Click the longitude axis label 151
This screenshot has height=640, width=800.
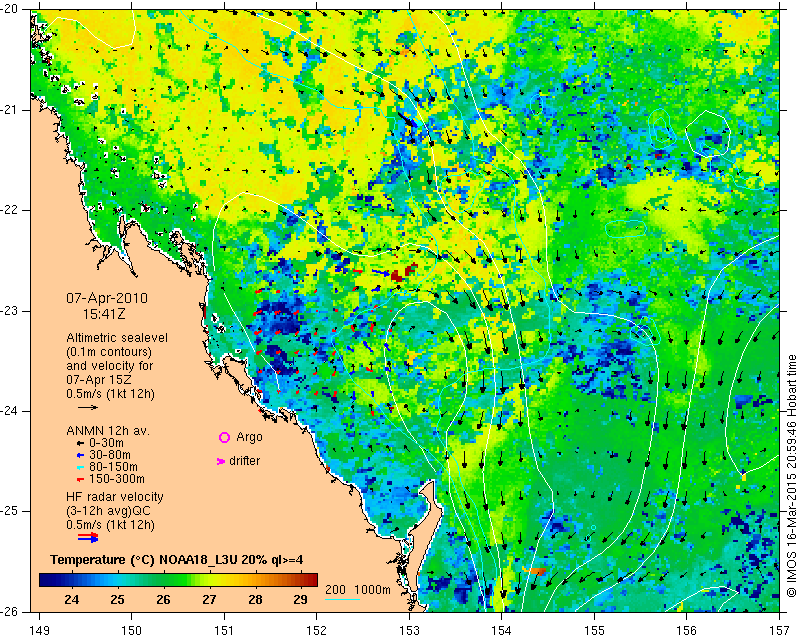(x=224, y=630)
